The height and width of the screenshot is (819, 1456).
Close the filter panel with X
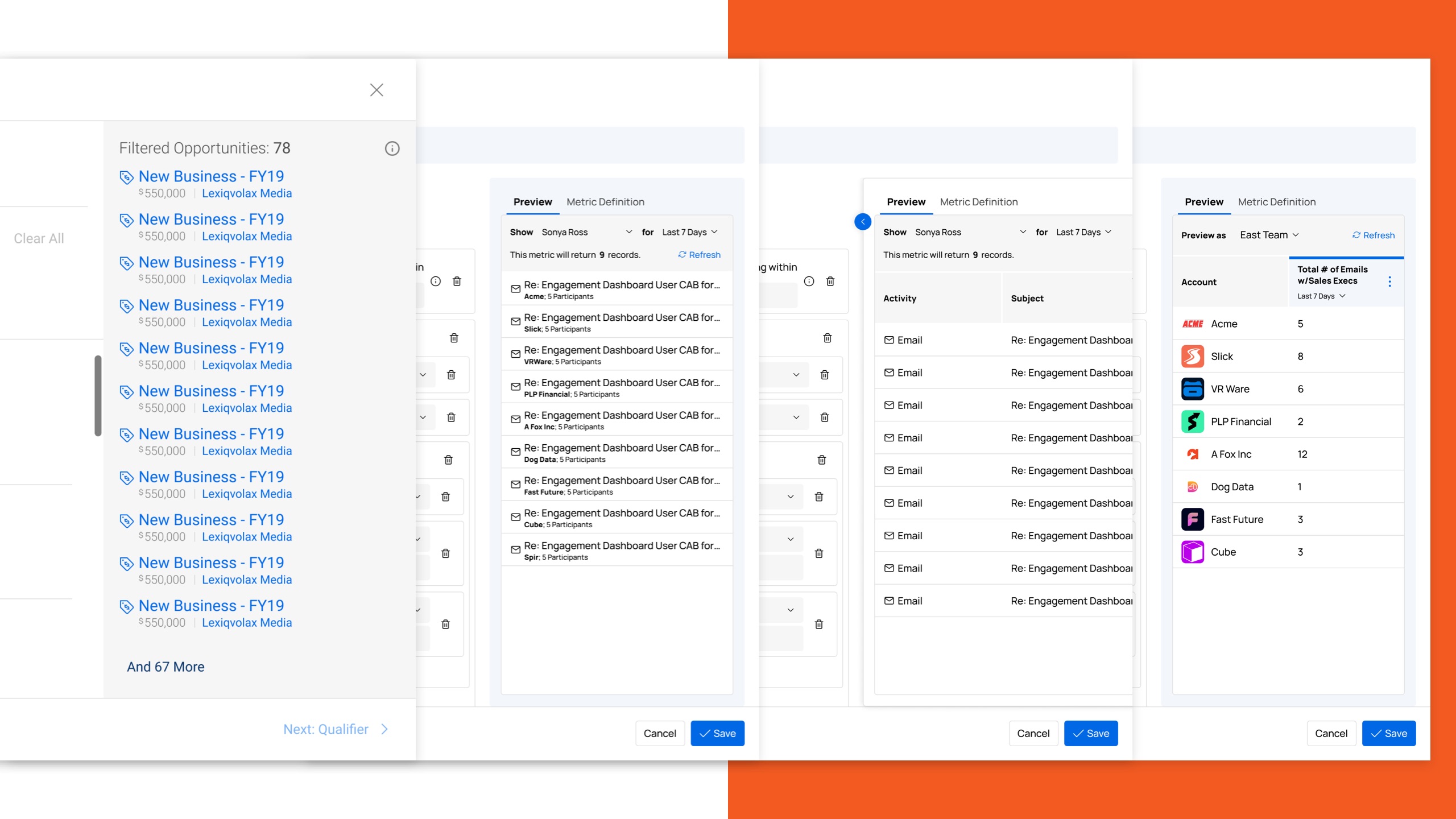pos(377,90)
